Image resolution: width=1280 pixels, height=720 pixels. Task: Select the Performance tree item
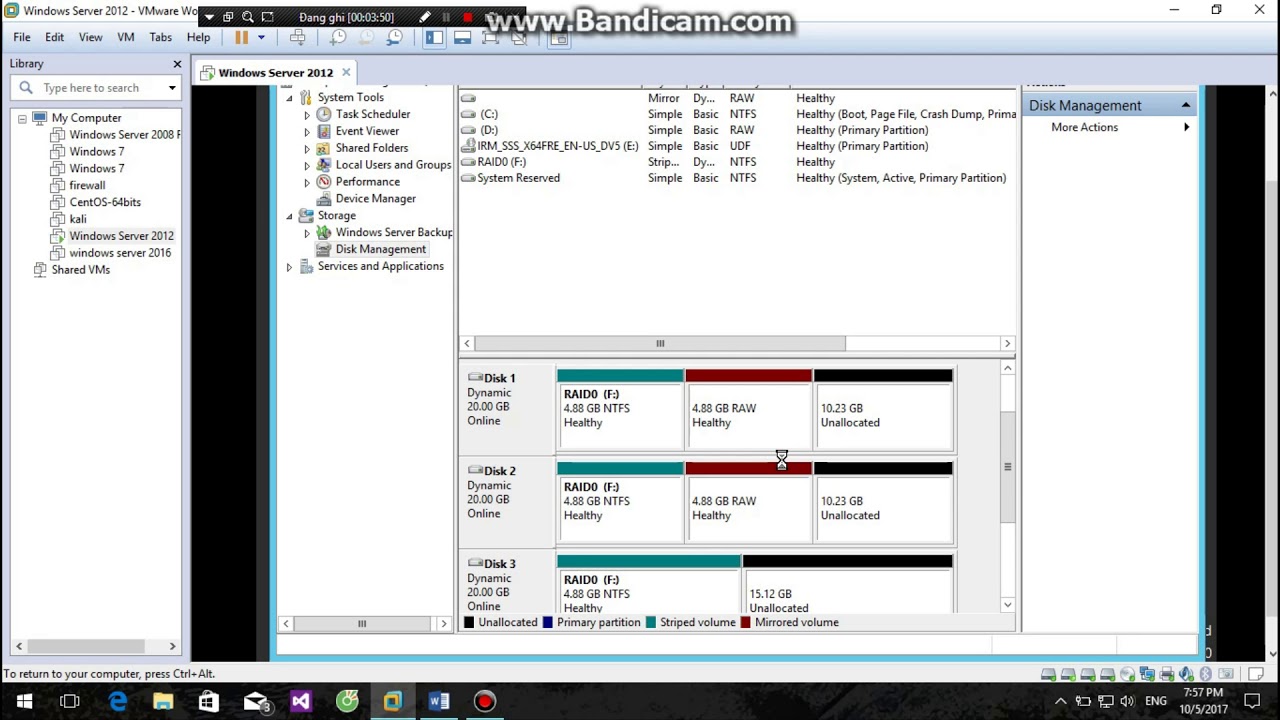click(367, 182)
